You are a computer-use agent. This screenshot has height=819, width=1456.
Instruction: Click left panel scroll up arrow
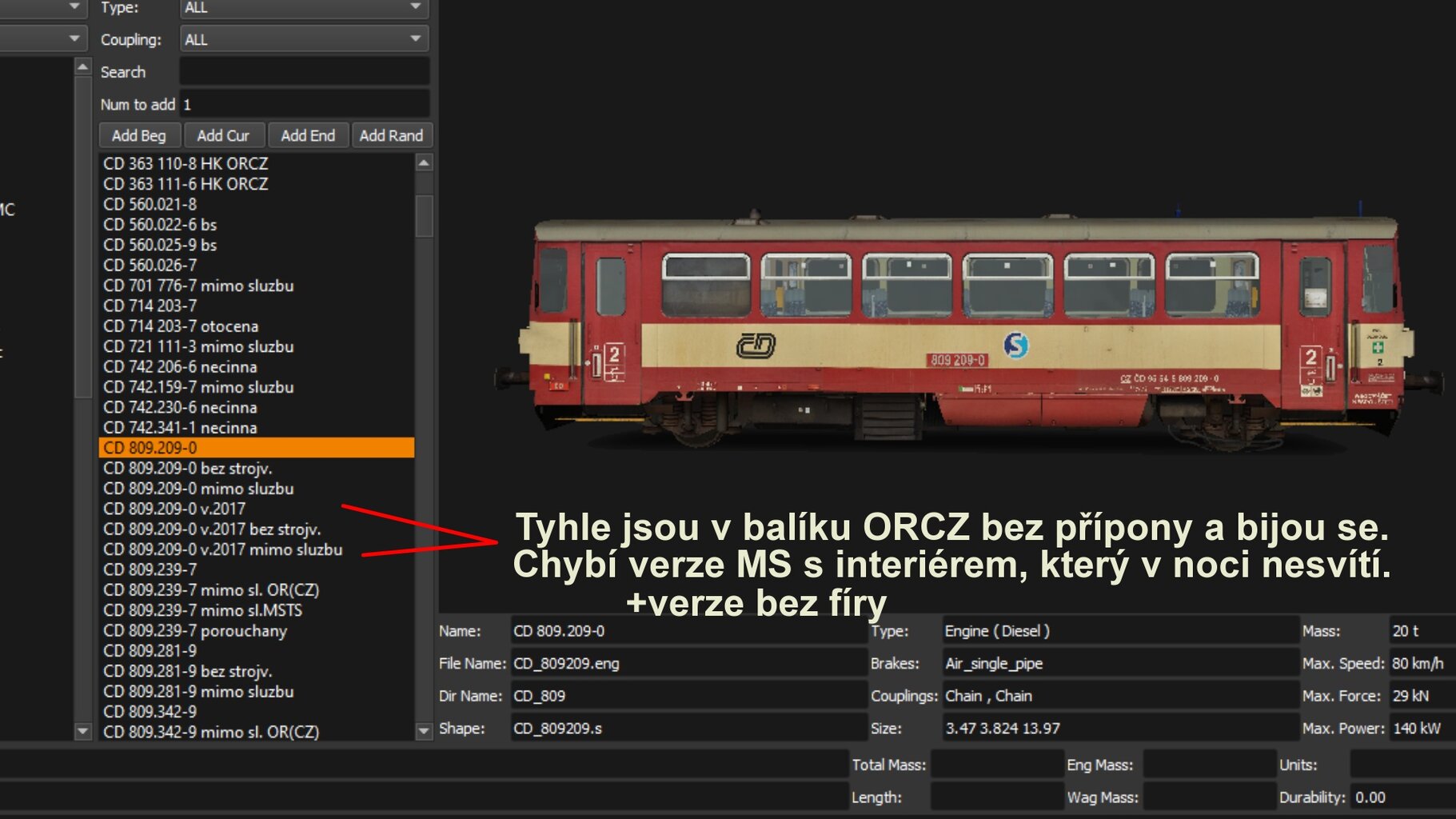coord(83,67)
